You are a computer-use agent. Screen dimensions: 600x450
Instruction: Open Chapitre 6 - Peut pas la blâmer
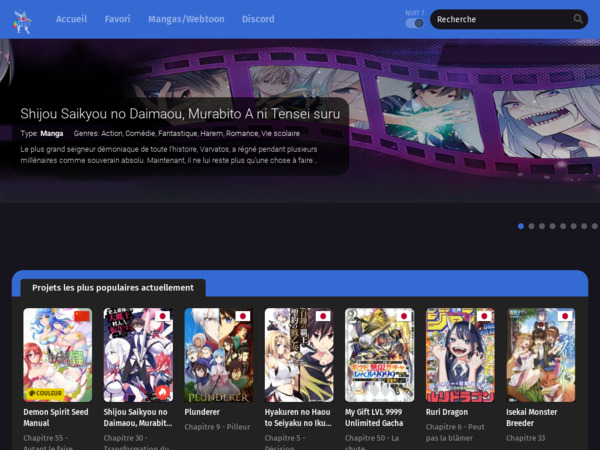pyautogui.click(x=455, y=432)
